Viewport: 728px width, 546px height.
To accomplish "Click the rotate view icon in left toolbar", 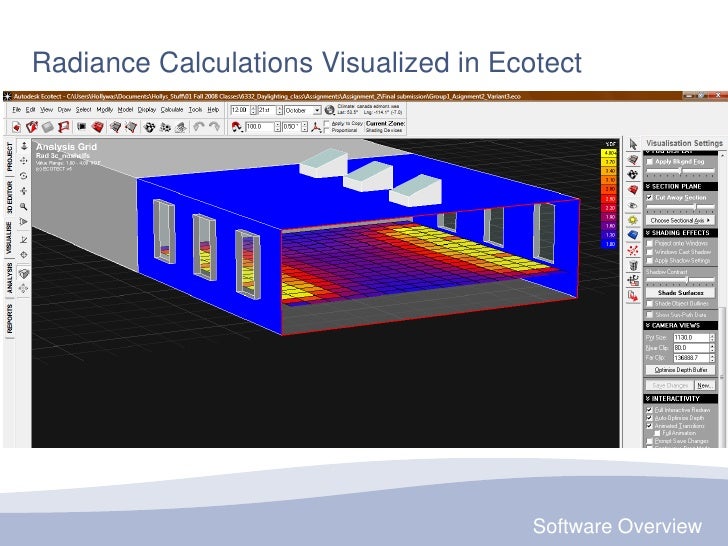I will tap(24, 176).
